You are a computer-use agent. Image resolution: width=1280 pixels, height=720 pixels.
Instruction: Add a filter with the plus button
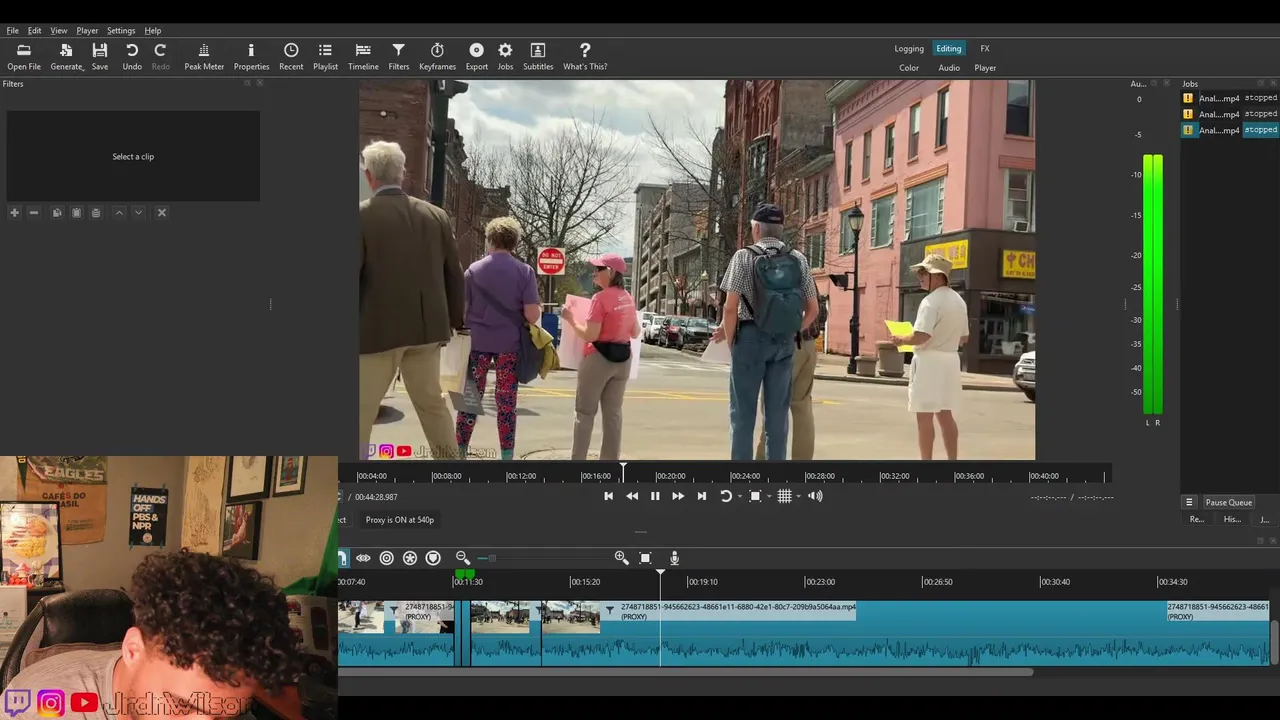click(x=14, y=213)
